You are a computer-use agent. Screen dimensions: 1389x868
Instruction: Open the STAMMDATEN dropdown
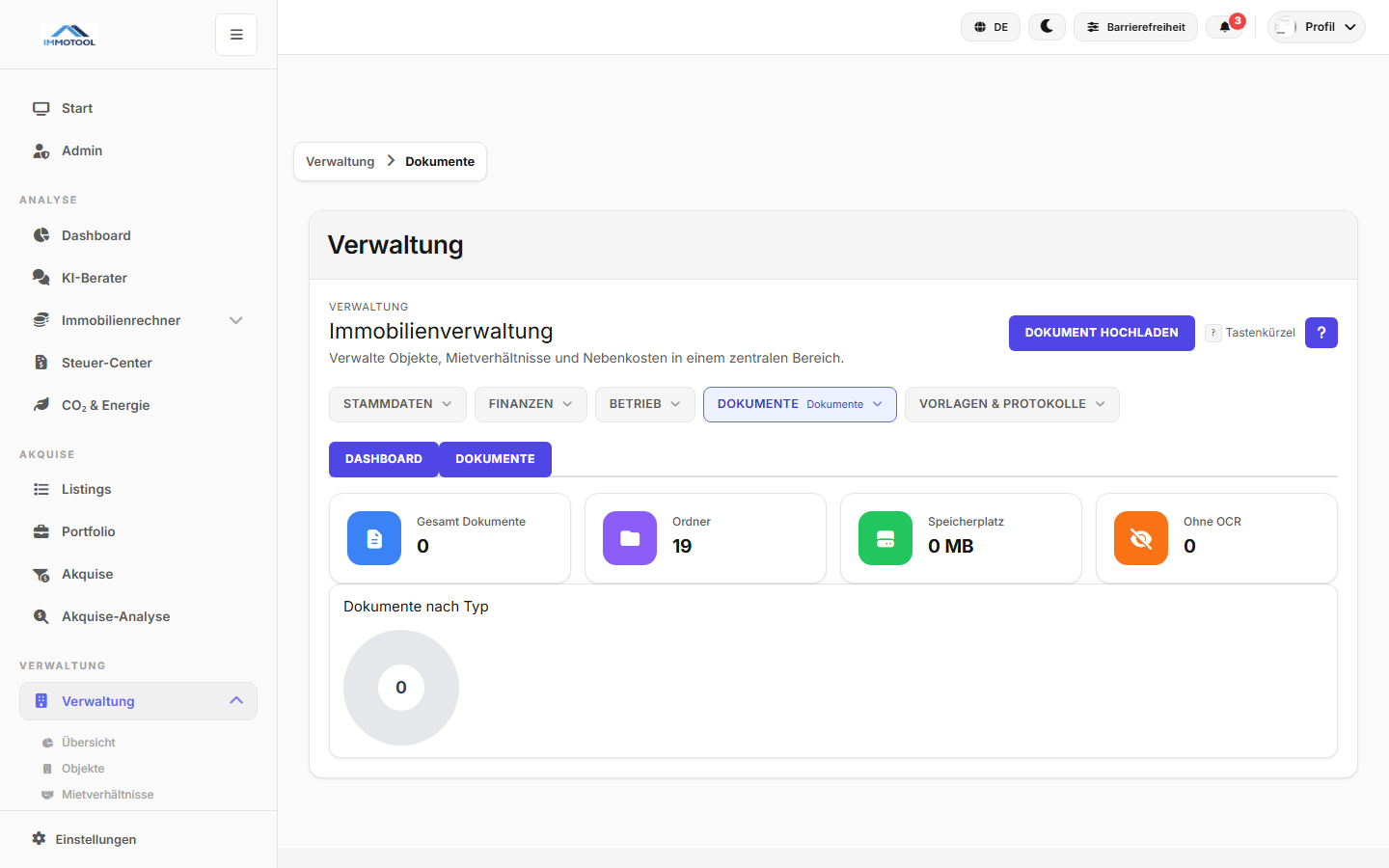coord(397,403)
